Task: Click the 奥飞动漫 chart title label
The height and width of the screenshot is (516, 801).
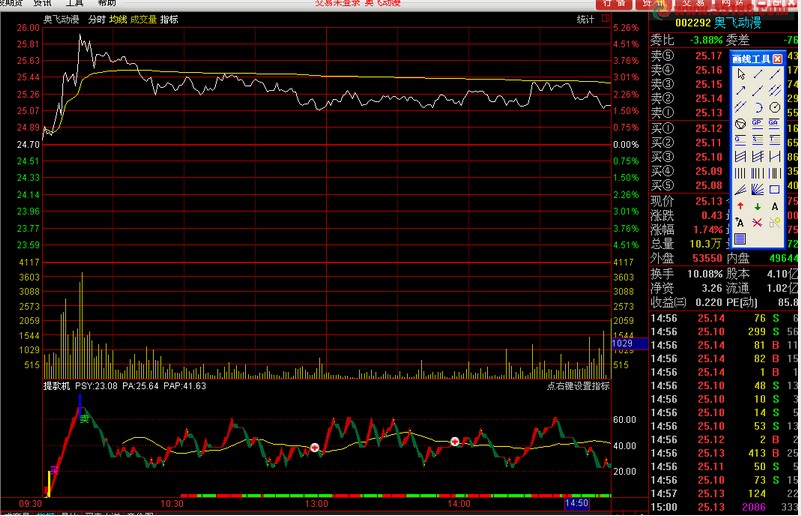Action: pyautogui.click(x=61, y=19)
